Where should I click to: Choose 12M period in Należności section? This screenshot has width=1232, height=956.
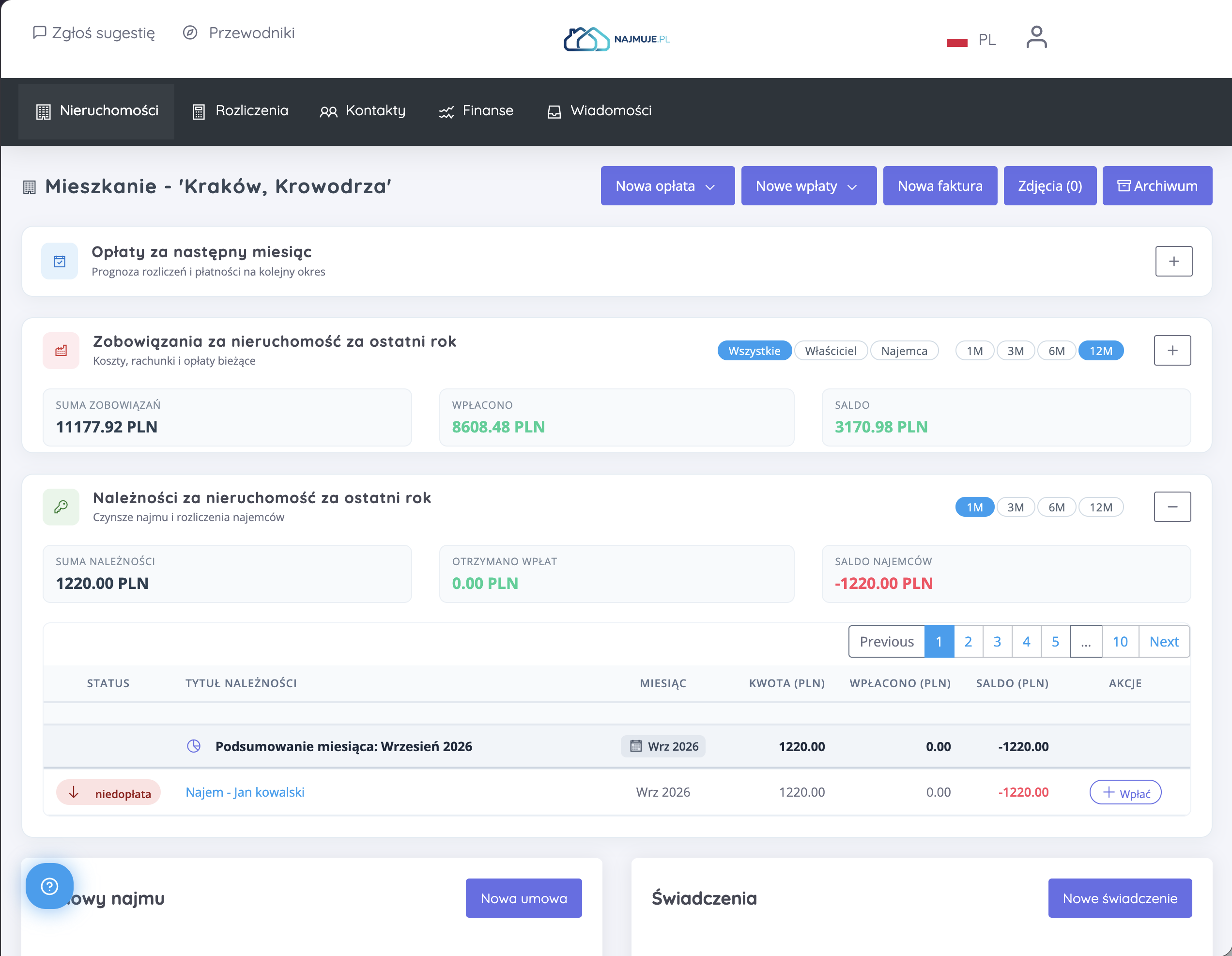click(x=1101, y=507)
